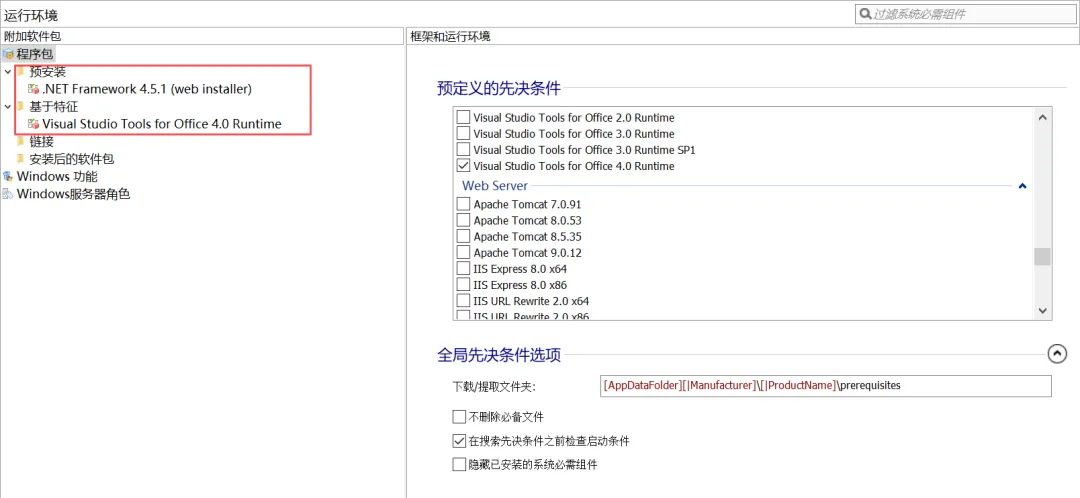Collapse the Web Server group
Image resolution: width=1080 pixels, height=498 pixels.
(1023, 186)
